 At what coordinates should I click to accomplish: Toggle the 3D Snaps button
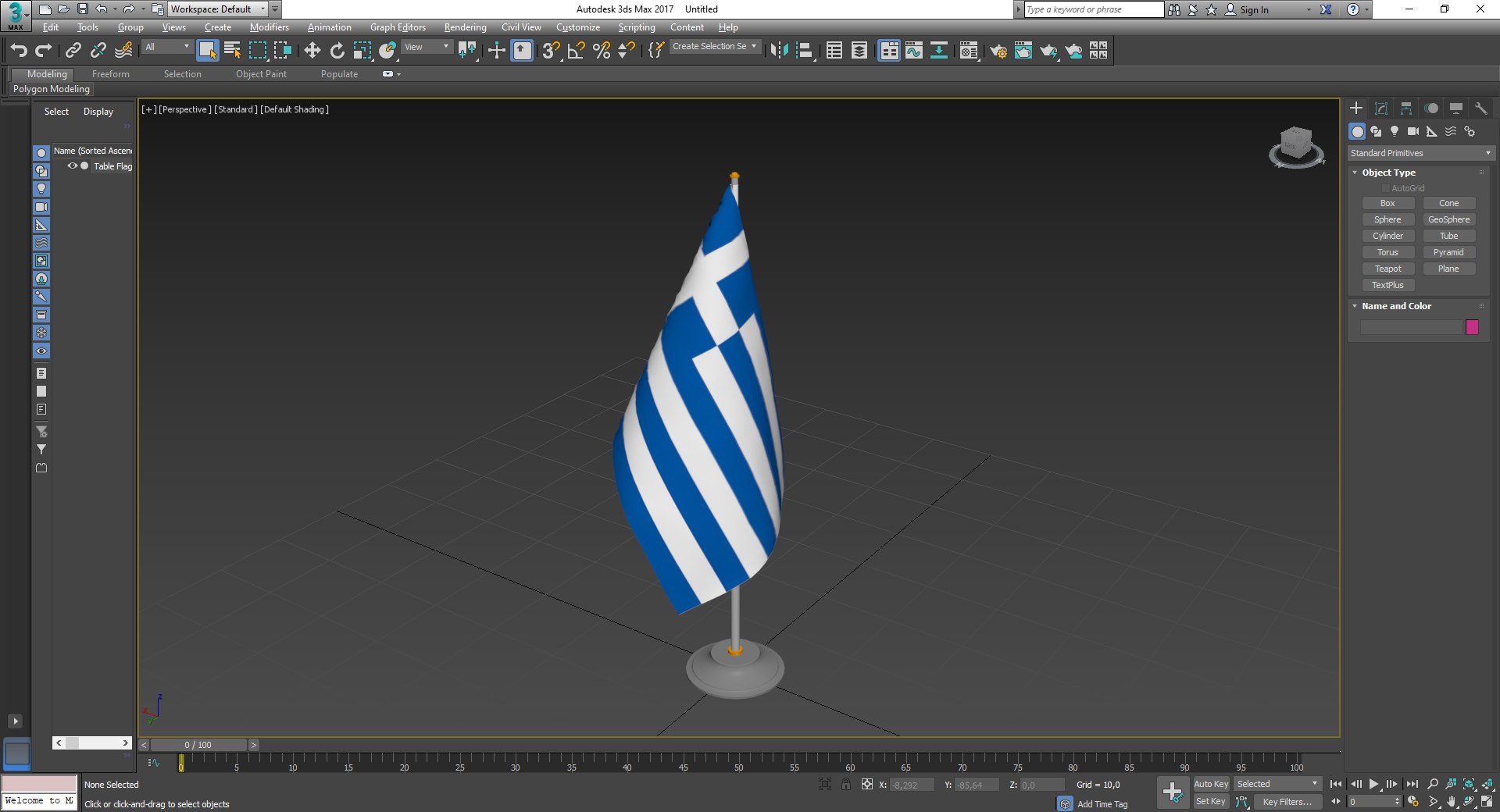(x=550, y=51)
